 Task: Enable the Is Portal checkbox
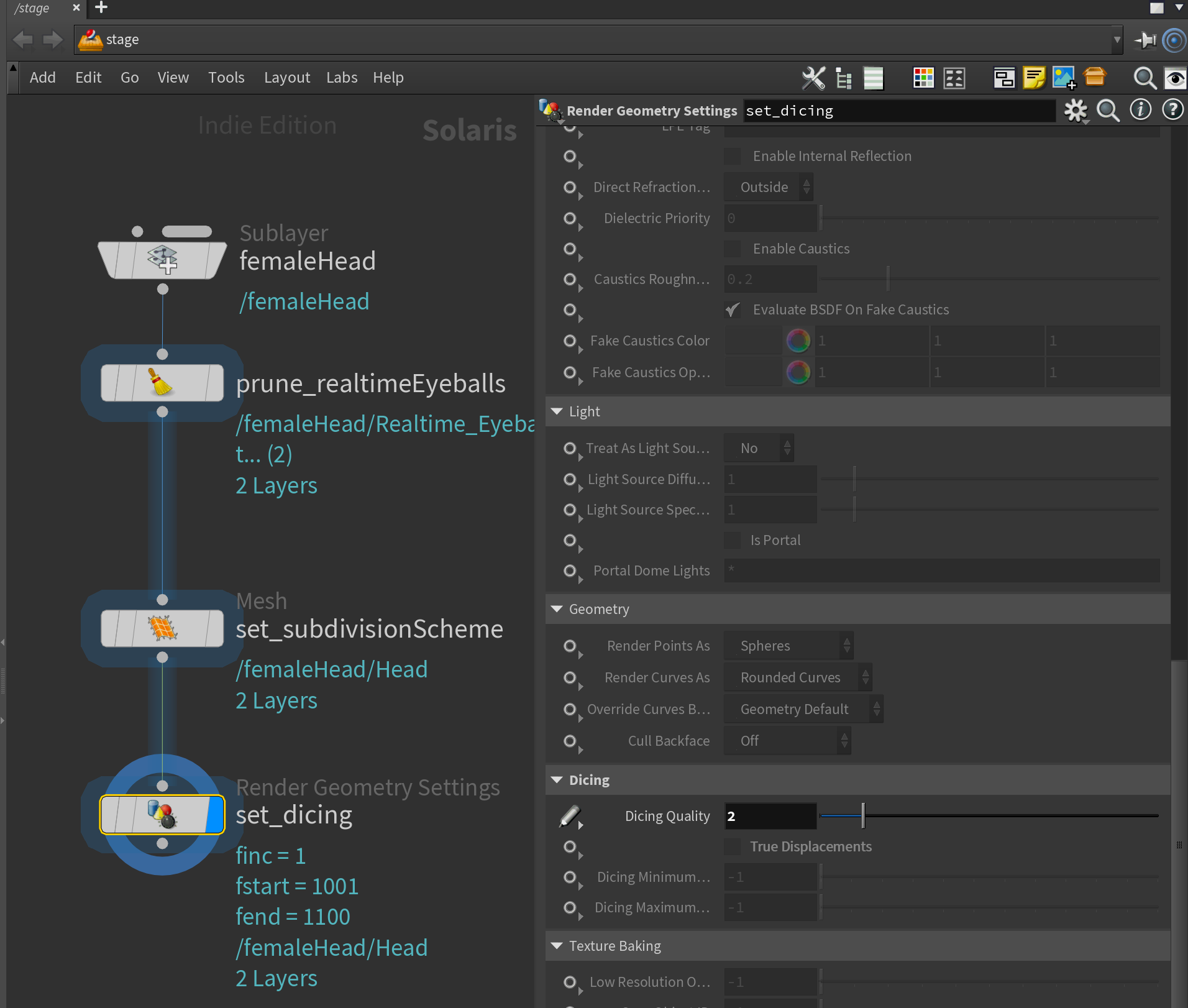coord(733,540)
